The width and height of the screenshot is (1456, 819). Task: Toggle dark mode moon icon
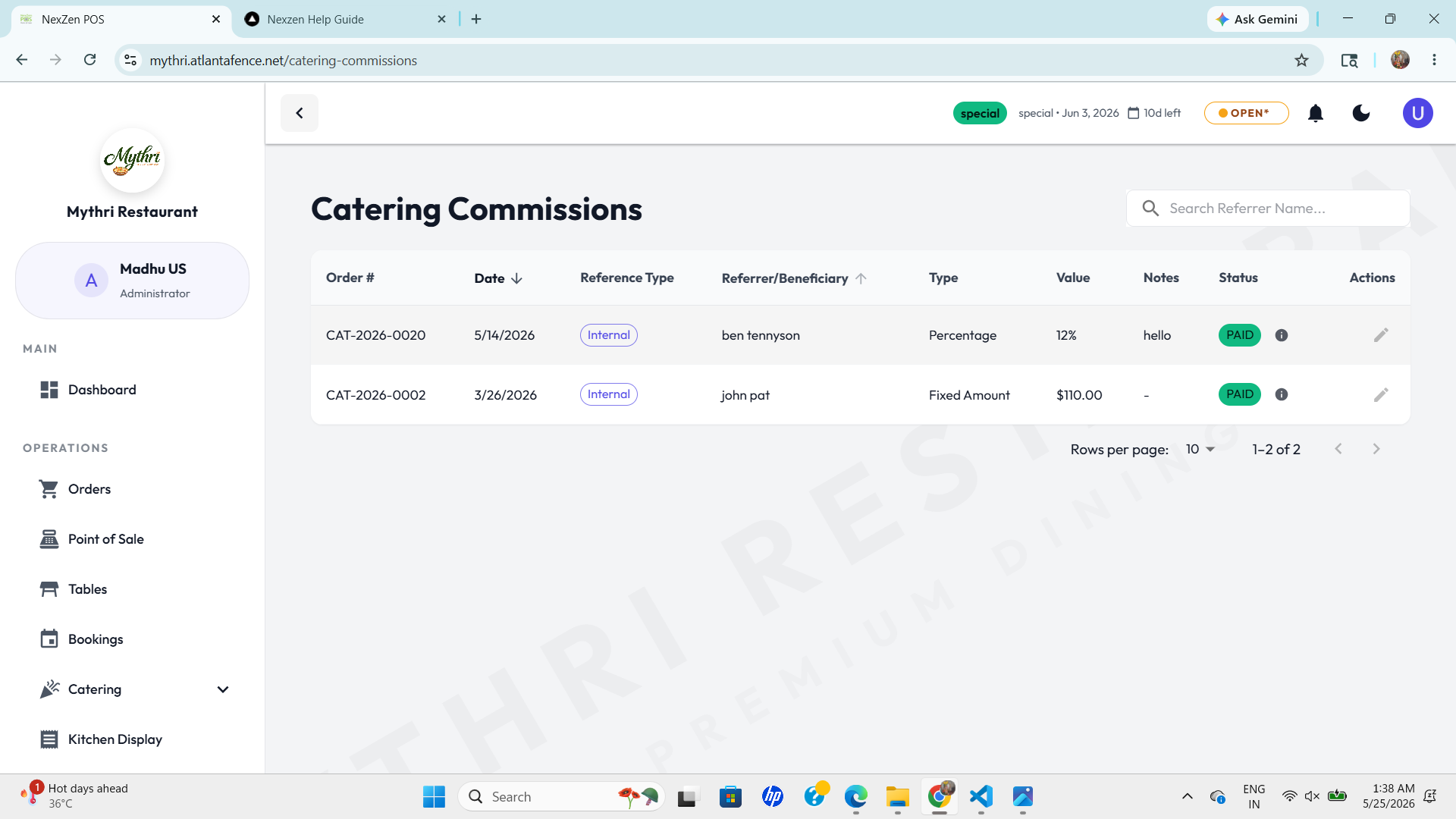pyautogui.click(x=1361, y=113)
